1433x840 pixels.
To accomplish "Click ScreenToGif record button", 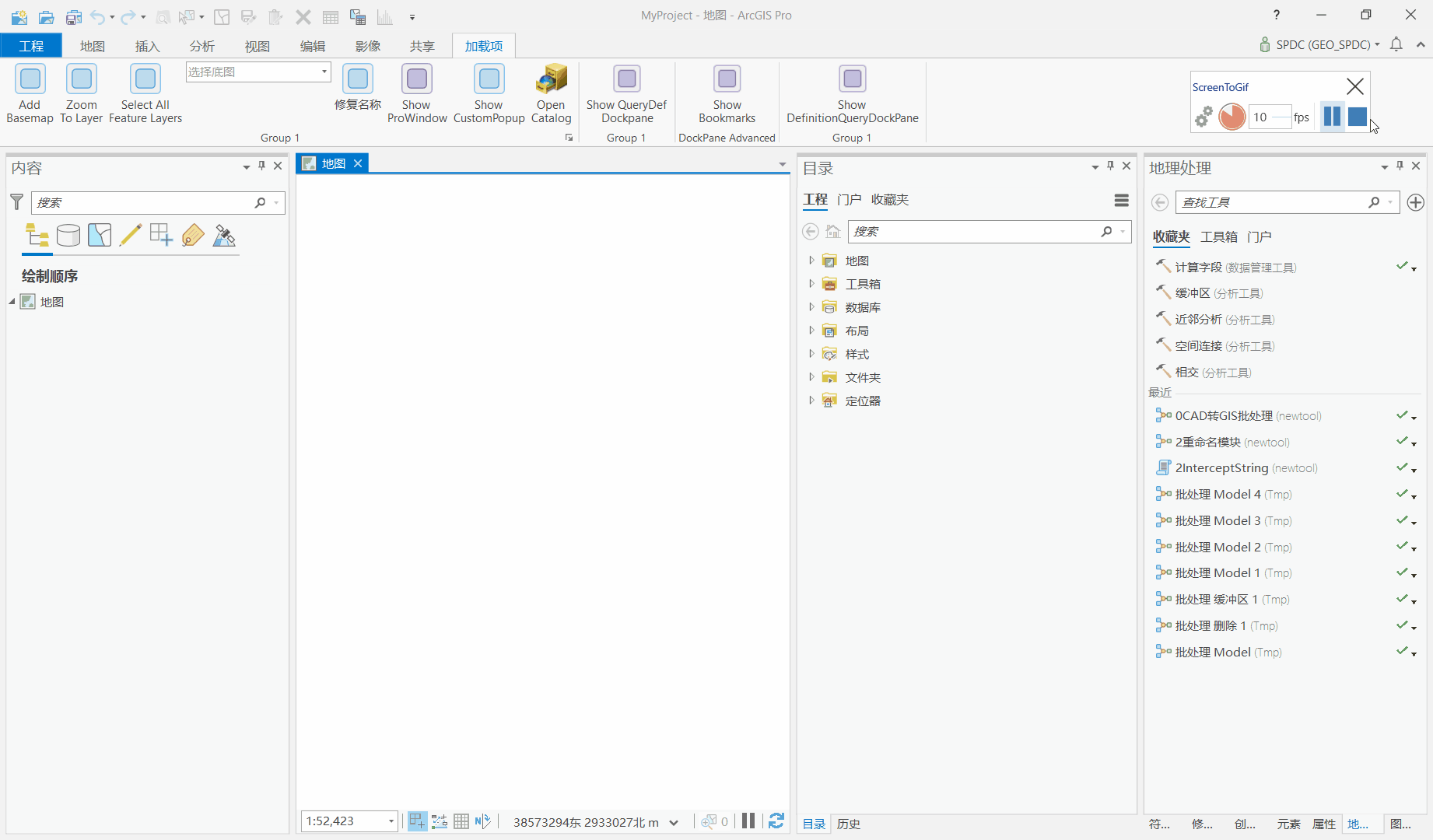I will point(1232,117).
